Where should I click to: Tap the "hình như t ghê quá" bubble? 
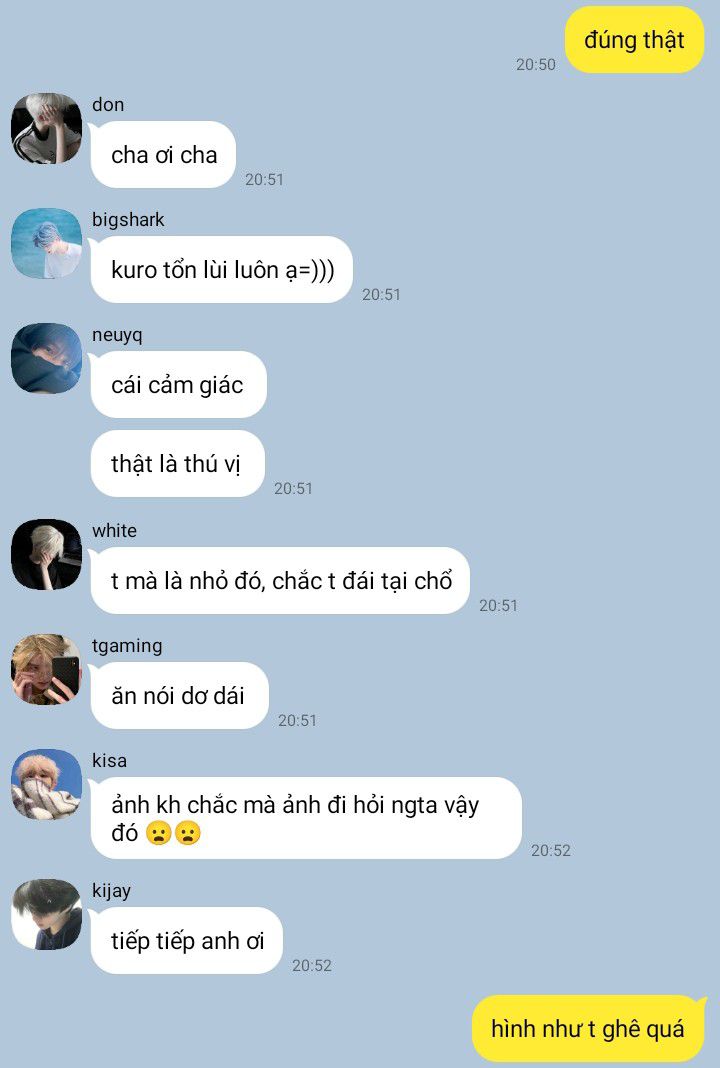pyautogui.click(x=588, y=1028)
